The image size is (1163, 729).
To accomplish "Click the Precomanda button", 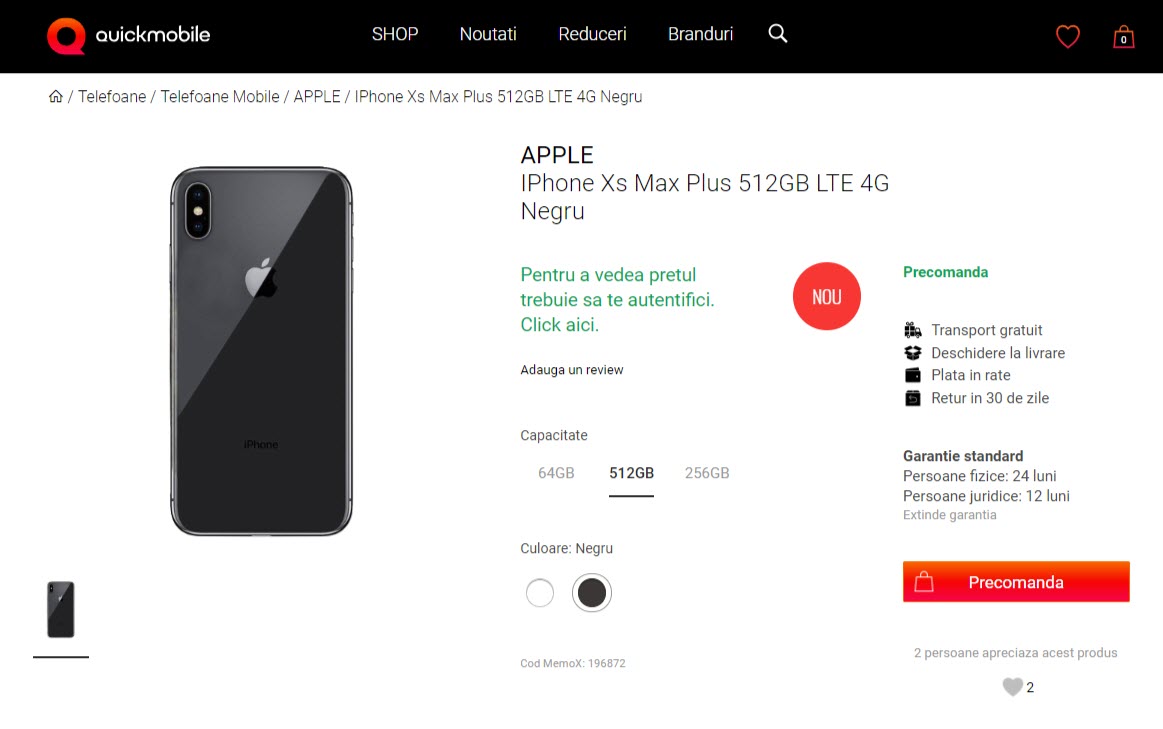I will [1015, 582].
